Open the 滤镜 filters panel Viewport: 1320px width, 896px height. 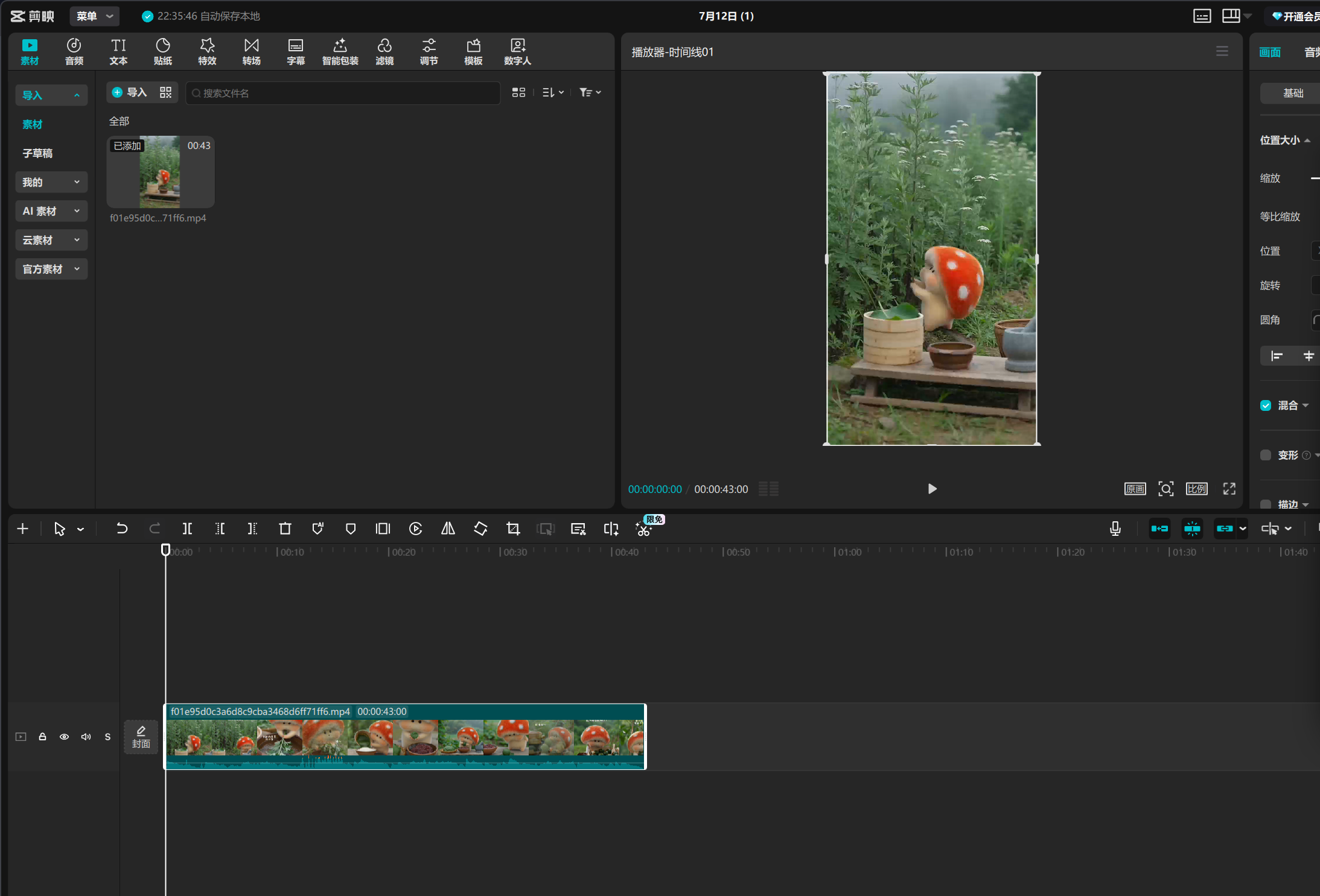point(384,51)
